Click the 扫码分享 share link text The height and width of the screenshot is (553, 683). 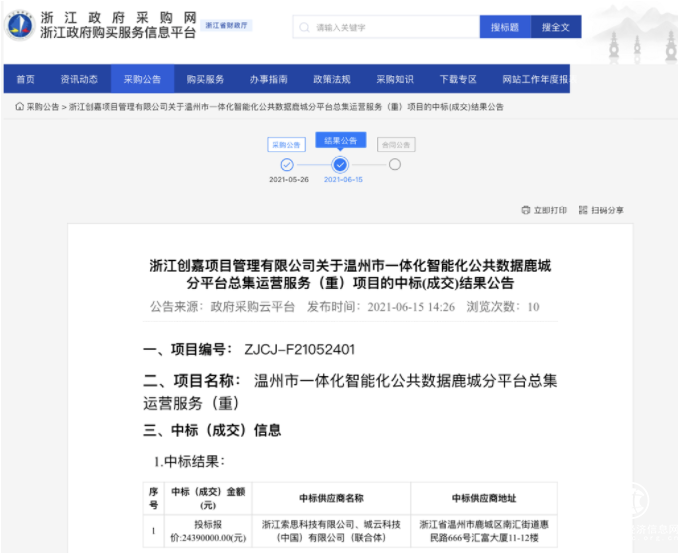coord(607,210)
